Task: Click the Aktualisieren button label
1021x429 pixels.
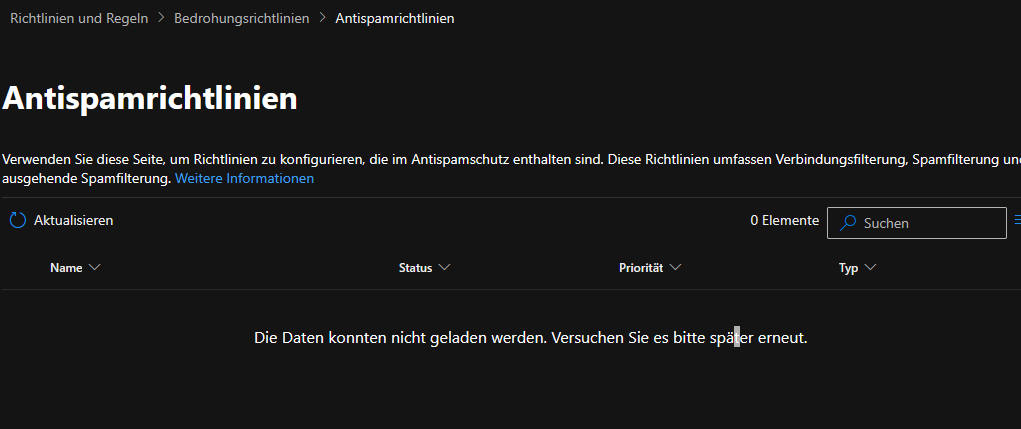Action: tap(74, 221)
